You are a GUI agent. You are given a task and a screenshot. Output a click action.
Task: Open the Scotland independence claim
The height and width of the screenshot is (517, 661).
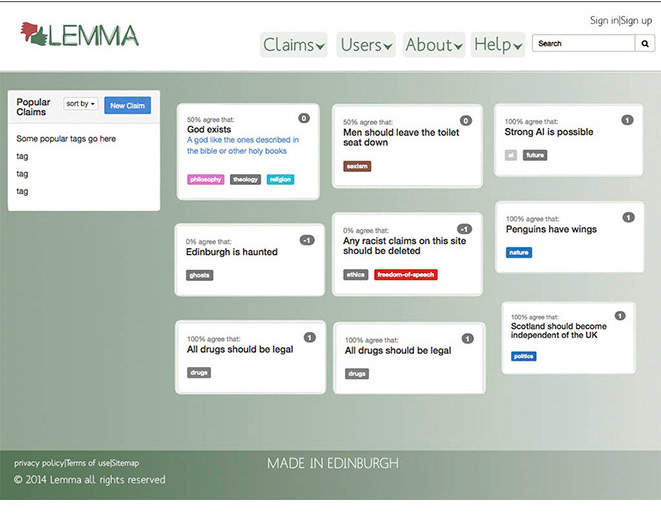point(559,331)
